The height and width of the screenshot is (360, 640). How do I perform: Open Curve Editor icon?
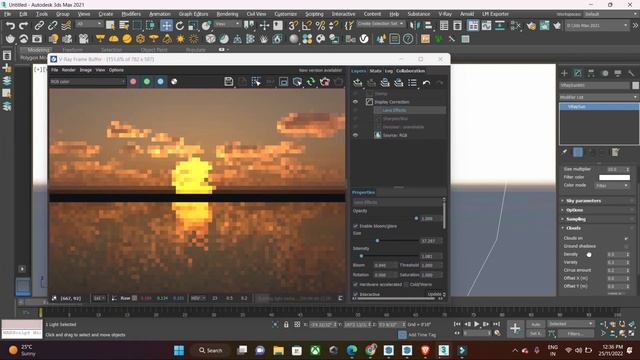coord(487,26)
